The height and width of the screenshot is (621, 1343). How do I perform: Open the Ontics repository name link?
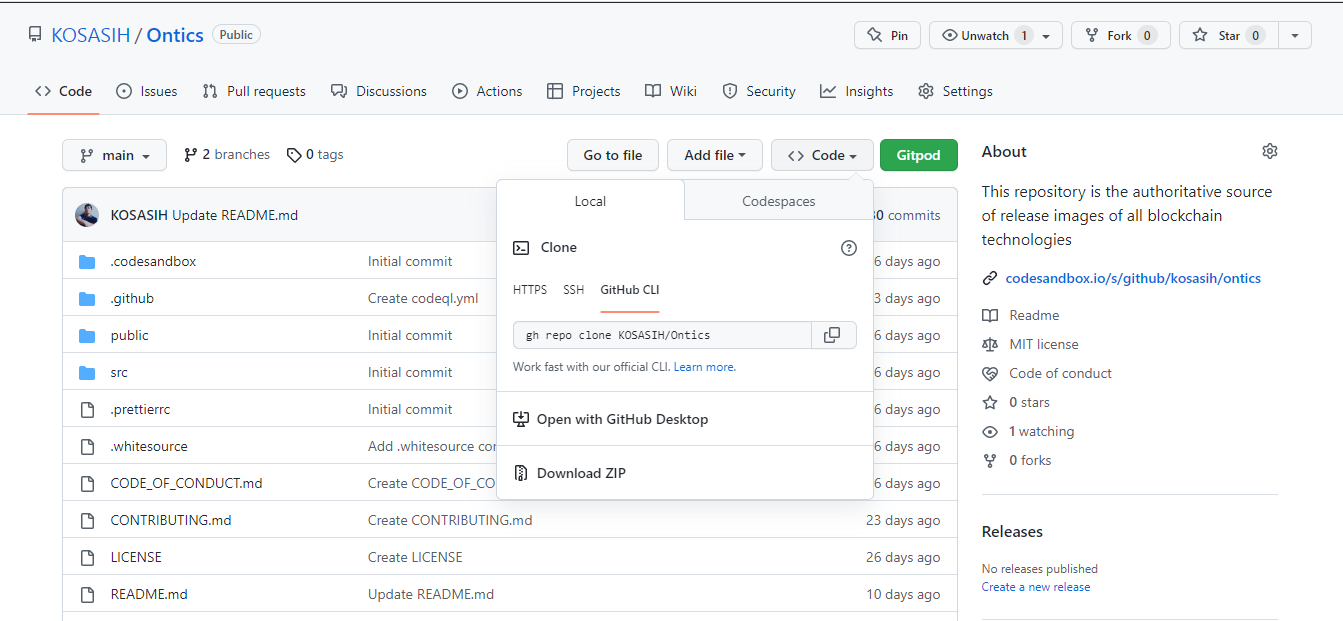click(175, 35)
